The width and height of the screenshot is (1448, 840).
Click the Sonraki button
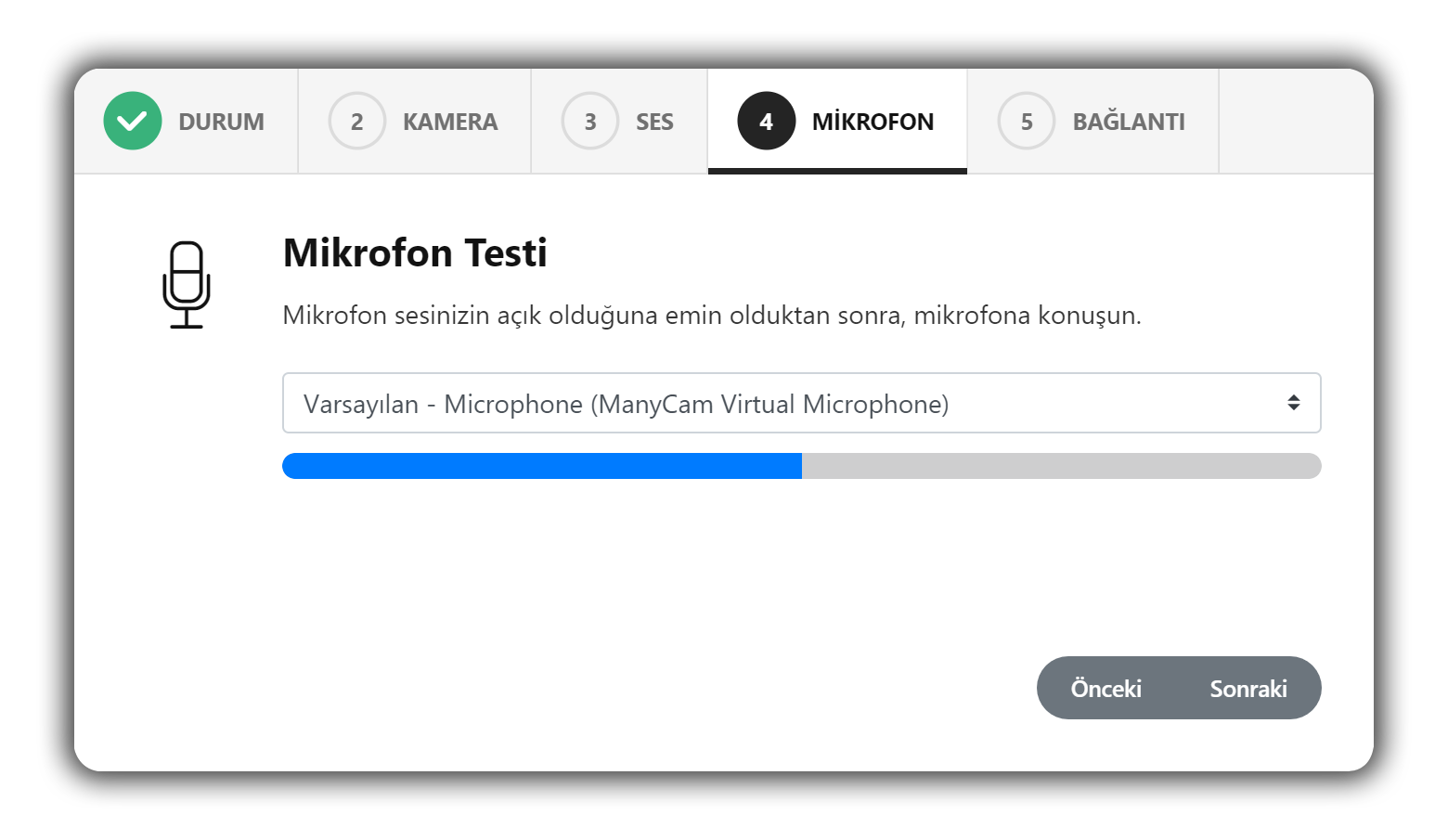pos(1248,688)
